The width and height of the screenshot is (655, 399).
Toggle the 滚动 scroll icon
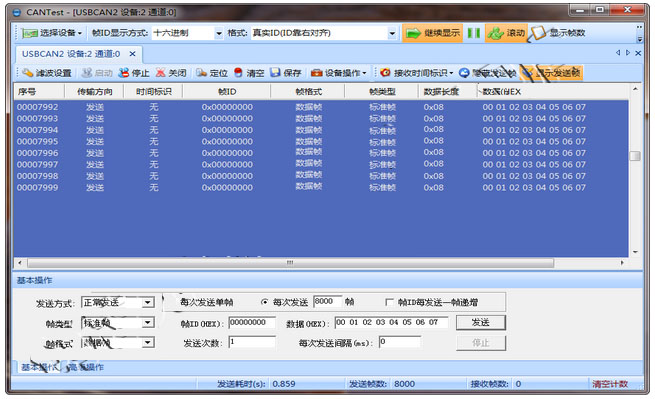point(496,33)
